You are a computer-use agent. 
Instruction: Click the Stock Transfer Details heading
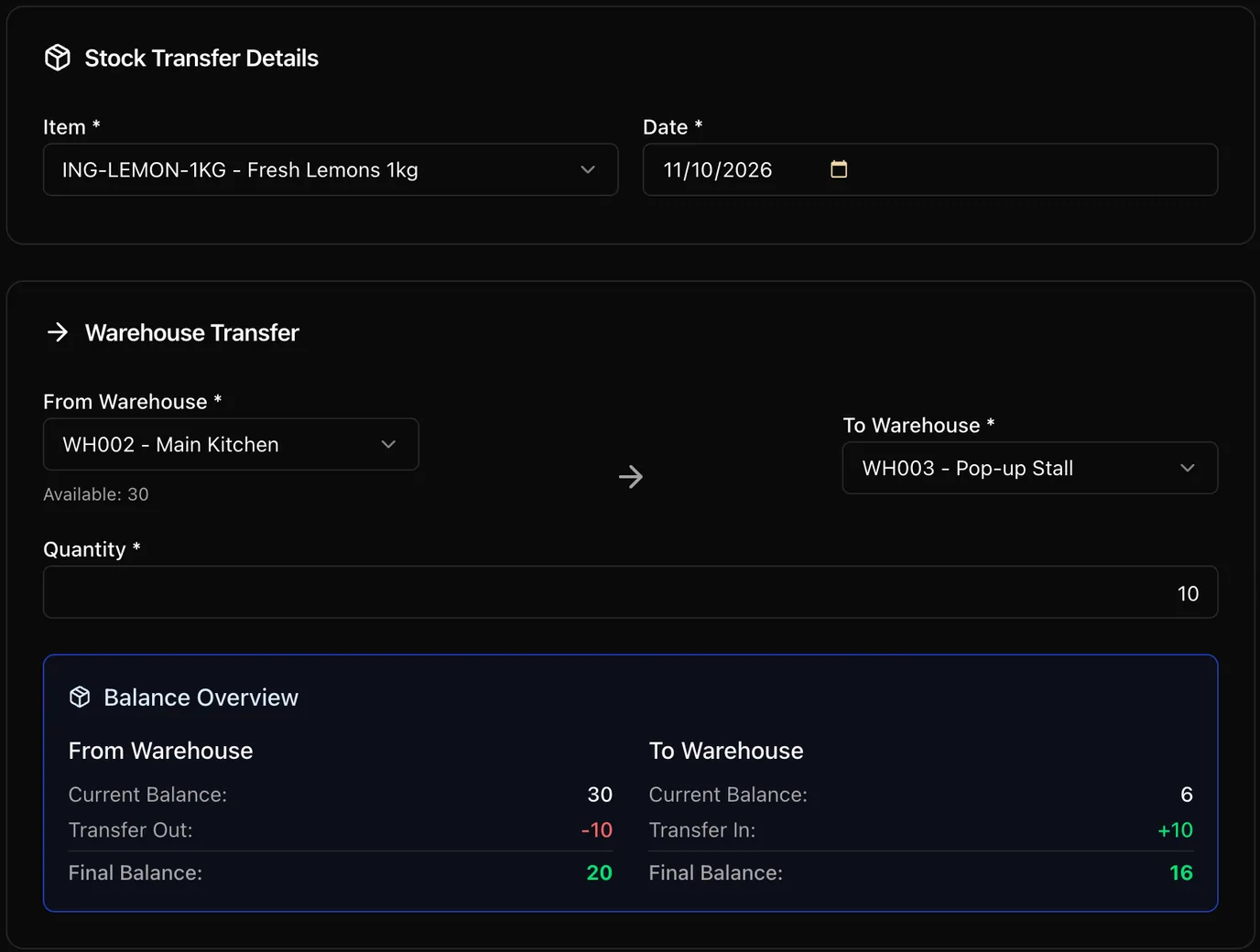click(201, 58)
